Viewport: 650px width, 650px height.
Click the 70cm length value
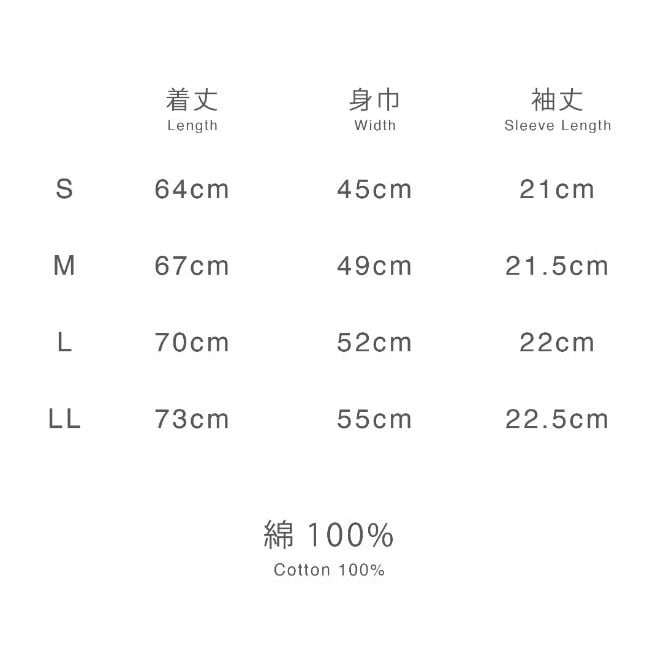tap(192, 343)
